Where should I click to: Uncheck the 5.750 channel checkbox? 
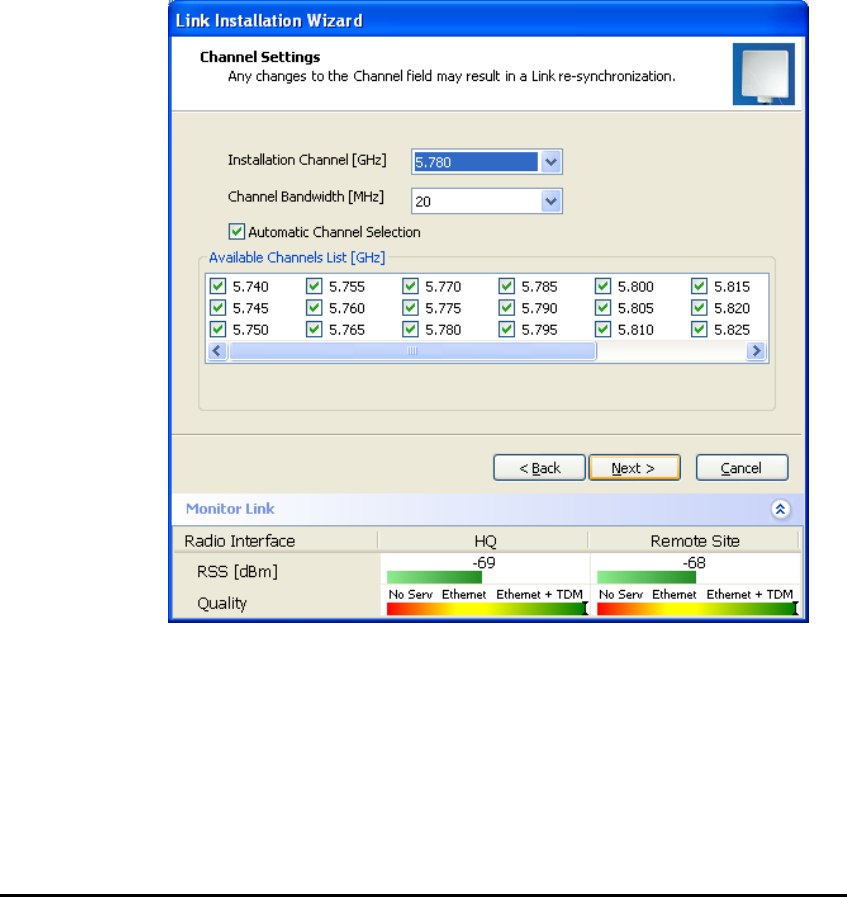pyautogui.click(x=218, y=330)
